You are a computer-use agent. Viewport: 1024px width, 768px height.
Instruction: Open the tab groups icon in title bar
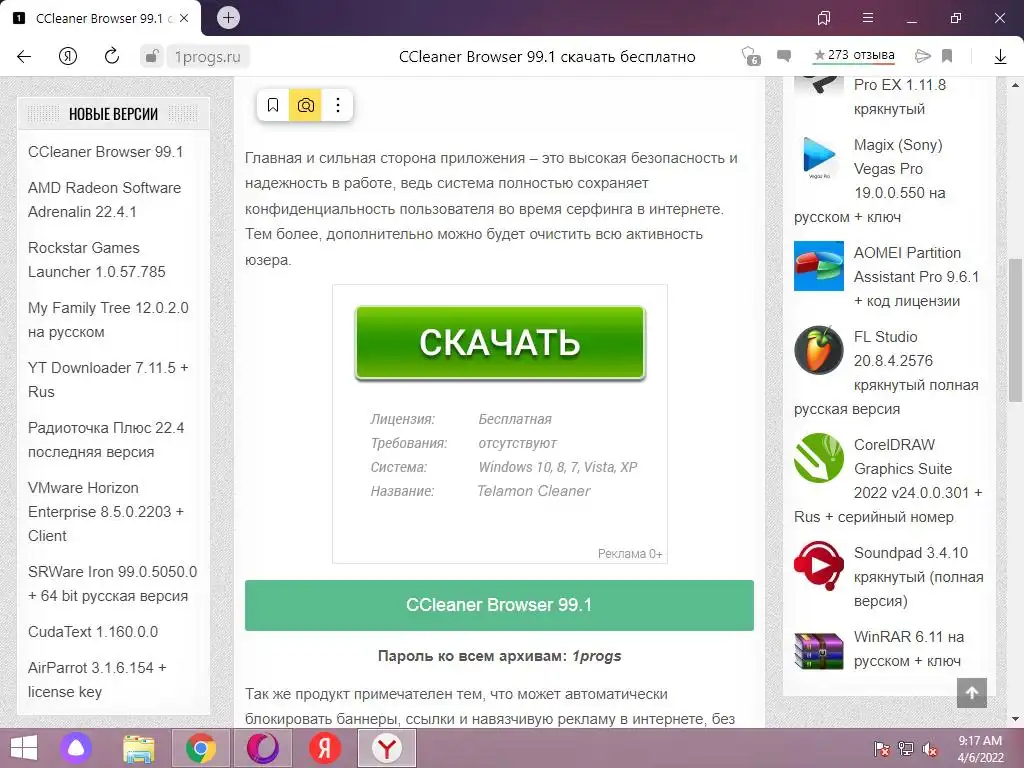(x=824, y=18)
